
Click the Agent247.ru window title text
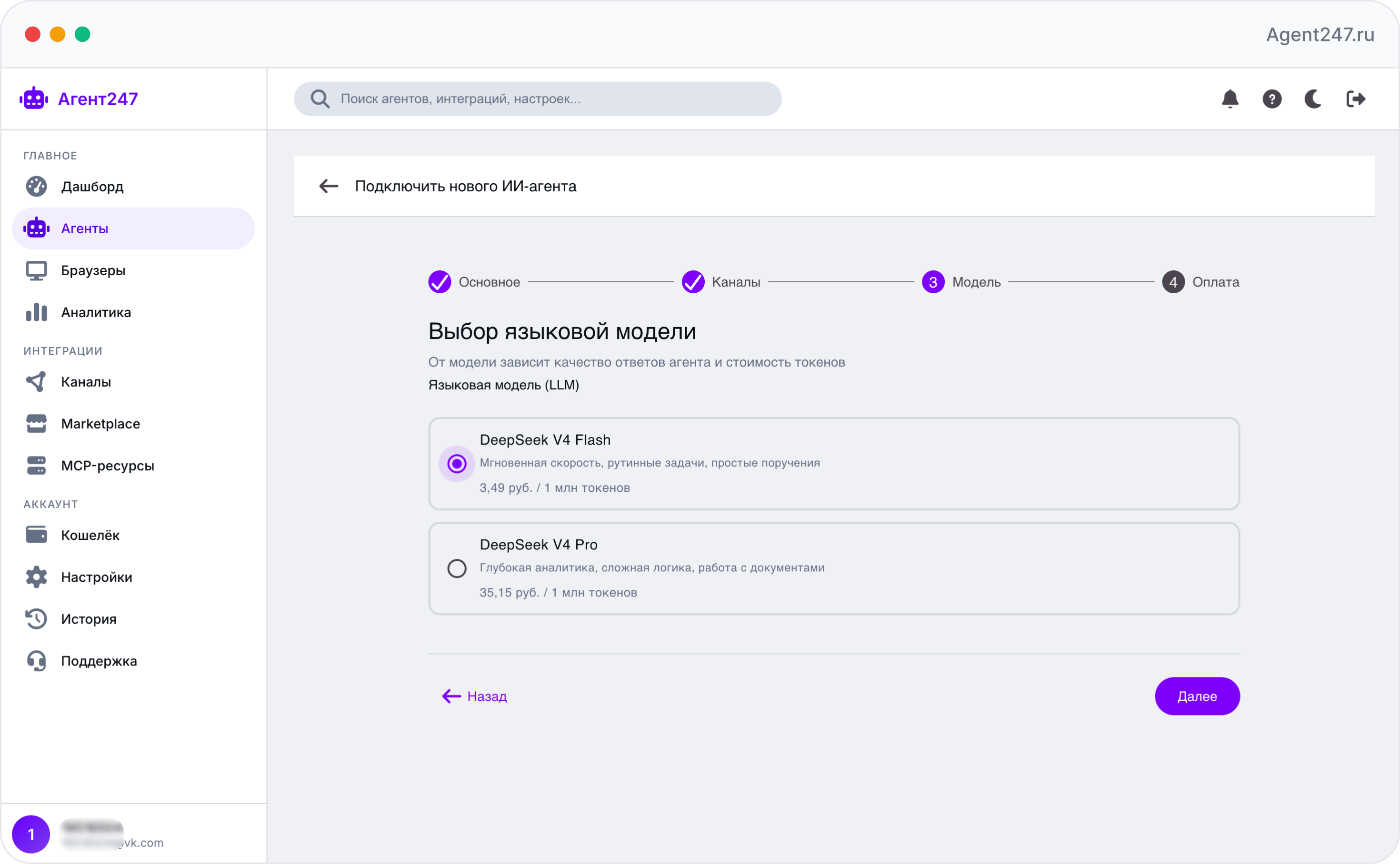[1320, 34]
